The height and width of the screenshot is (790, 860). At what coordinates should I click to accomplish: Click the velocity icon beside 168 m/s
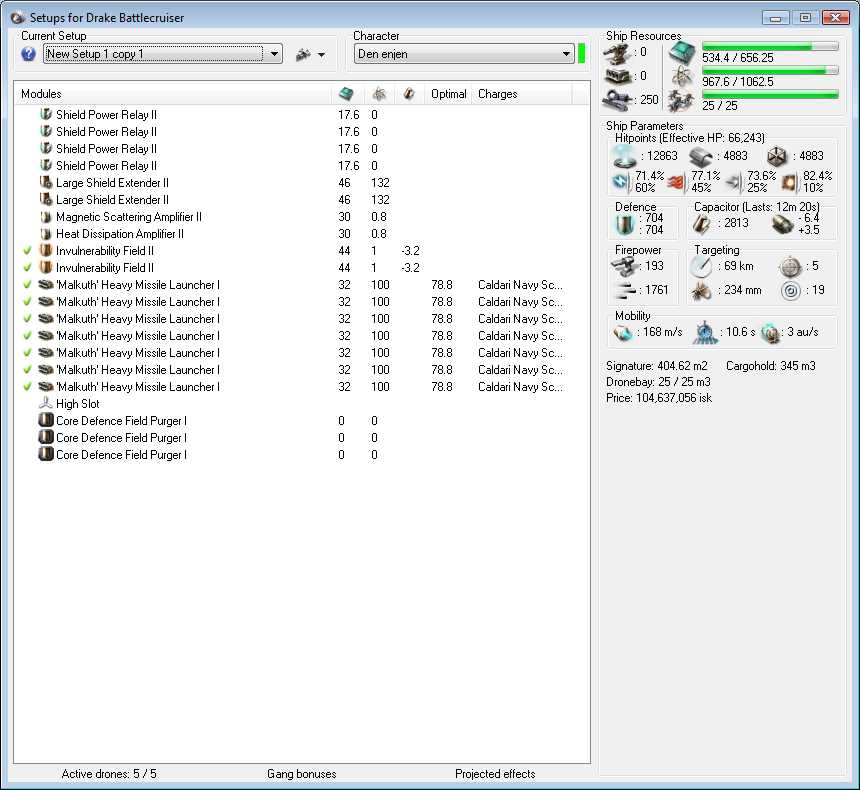point(623,333)
